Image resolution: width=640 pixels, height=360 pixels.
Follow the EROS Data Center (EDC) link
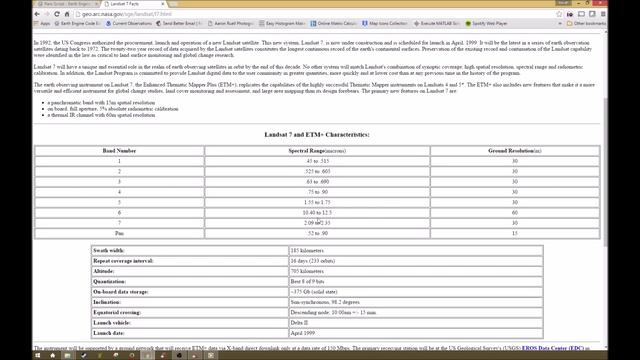click(553, 348)
